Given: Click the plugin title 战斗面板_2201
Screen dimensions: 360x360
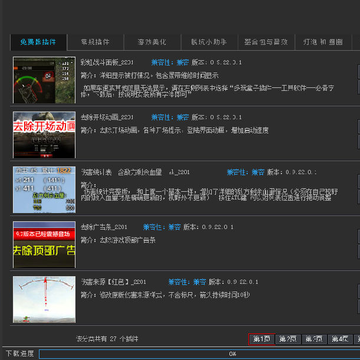Looking at the screenshot, I should tap(107, 62).
